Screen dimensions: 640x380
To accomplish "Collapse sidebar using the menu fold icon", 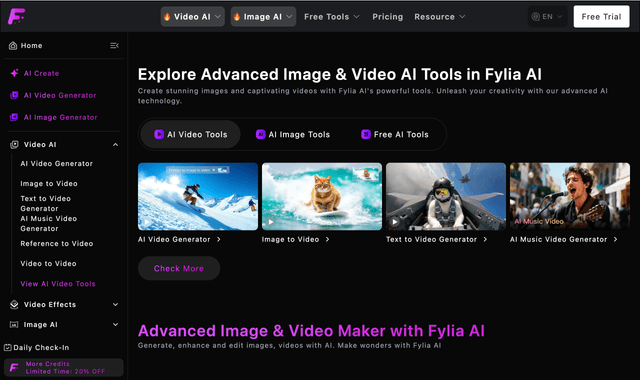I will (114, 46).
